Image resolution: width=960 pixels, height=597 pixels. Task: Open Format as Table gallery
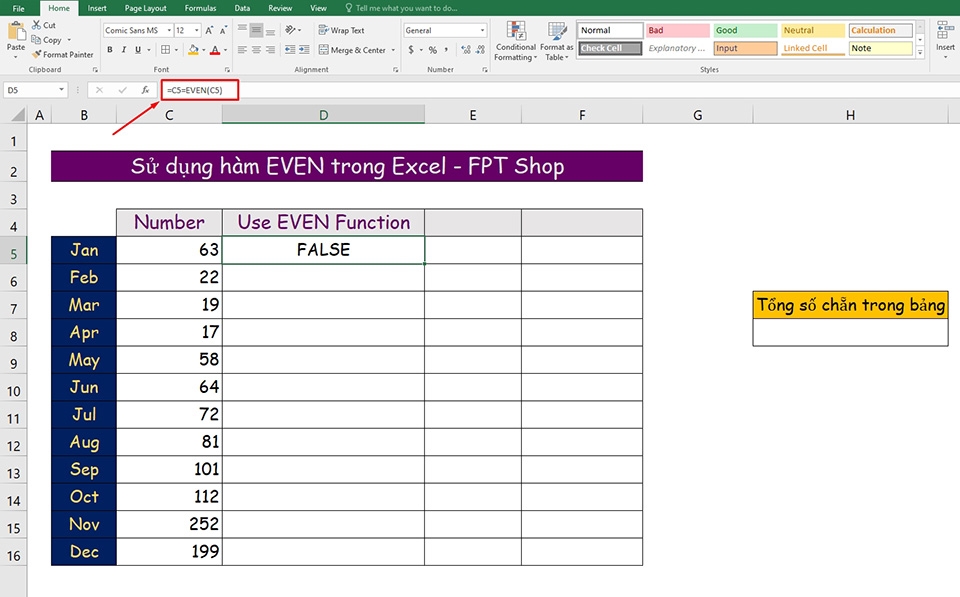coord(557,40)
